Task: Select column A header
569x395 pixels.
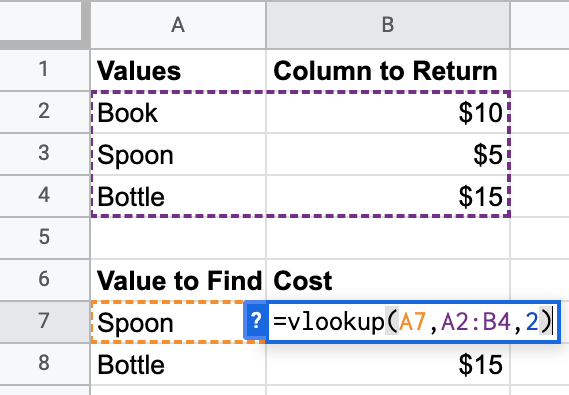Action: (x=178, y=25)
